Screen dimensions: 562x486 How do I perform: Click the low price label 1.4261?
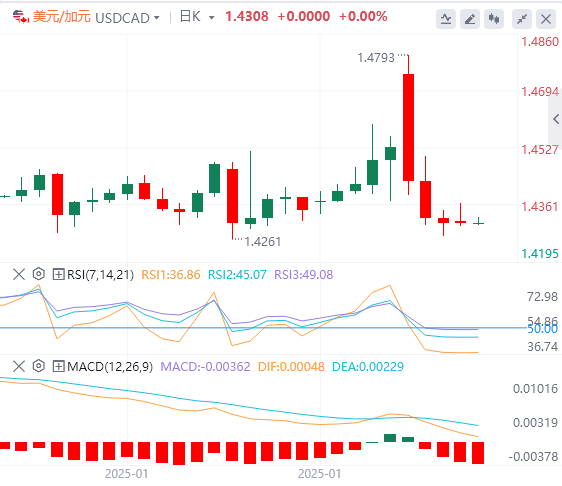263,242
